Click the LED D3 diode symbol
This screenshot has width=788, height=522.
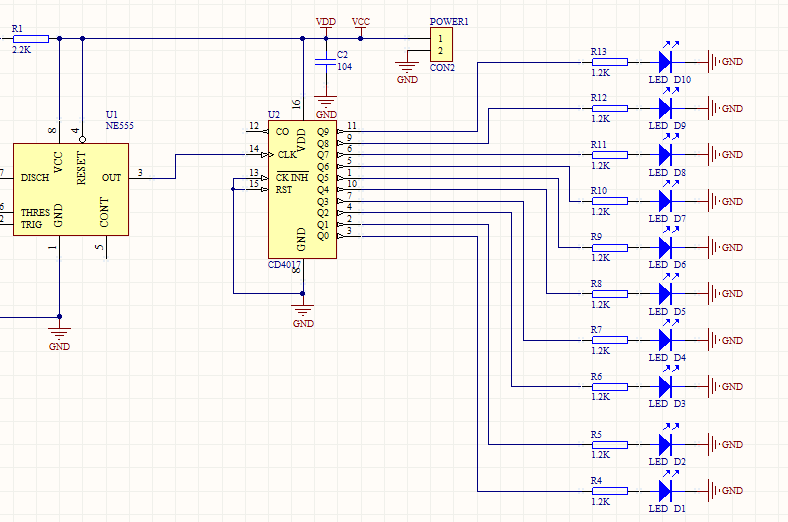665,387
